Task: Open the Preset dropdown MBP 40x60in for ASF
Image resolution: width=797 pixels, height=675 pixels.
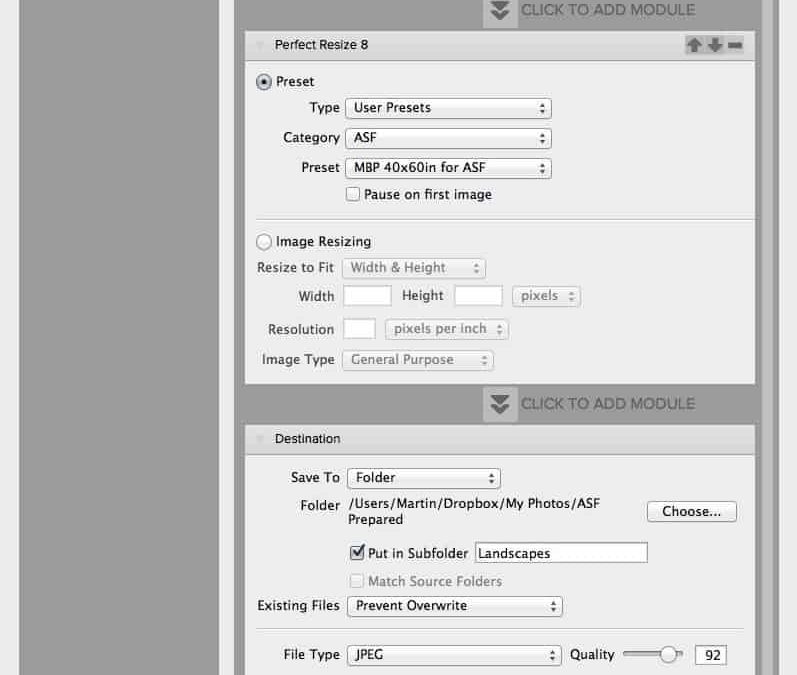Action: [x=448, y=168]
